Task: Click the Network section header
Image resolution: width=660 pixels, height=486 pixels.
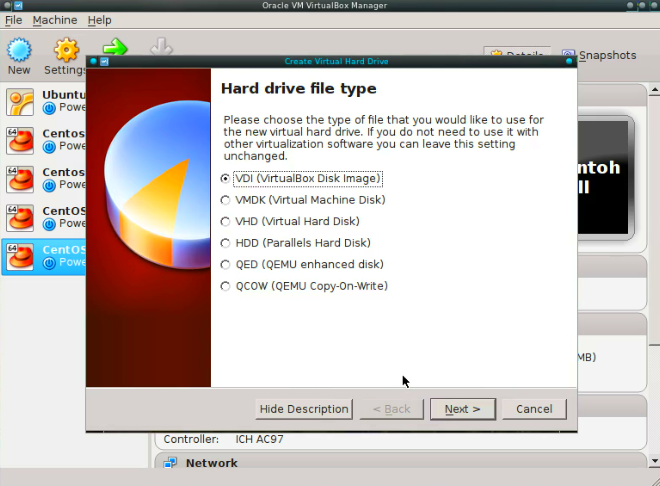Action: 400,462
